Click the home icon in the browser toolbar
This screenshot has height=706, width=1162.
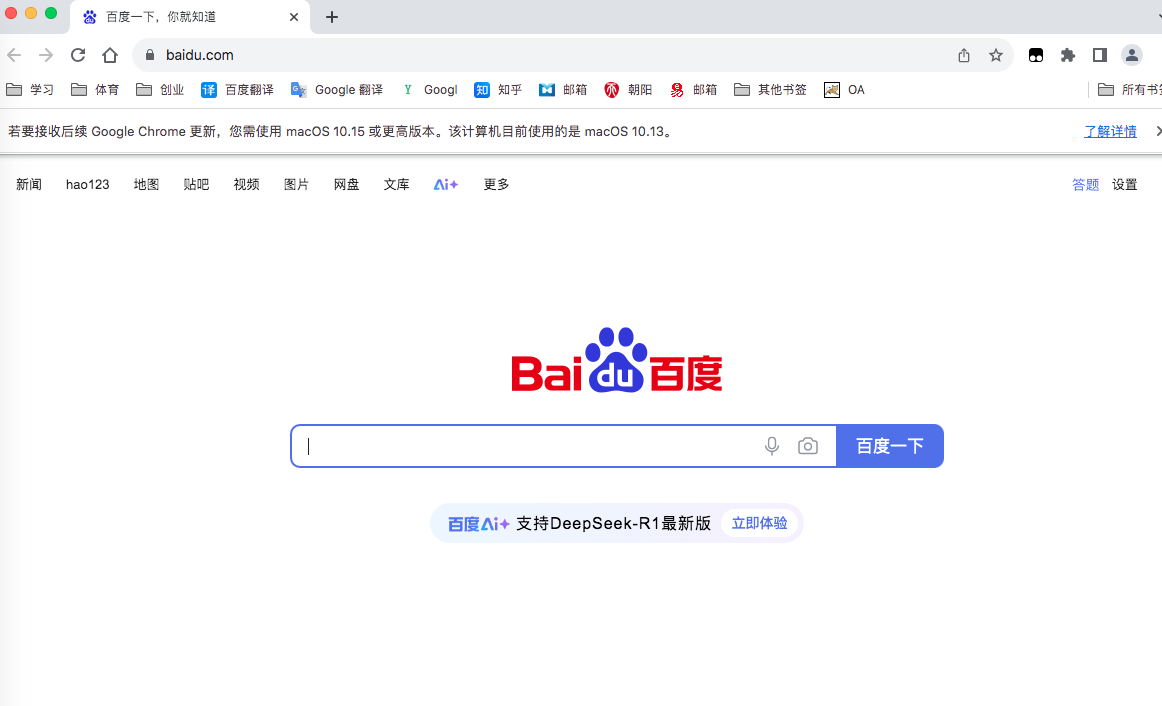tap(110, 55)
